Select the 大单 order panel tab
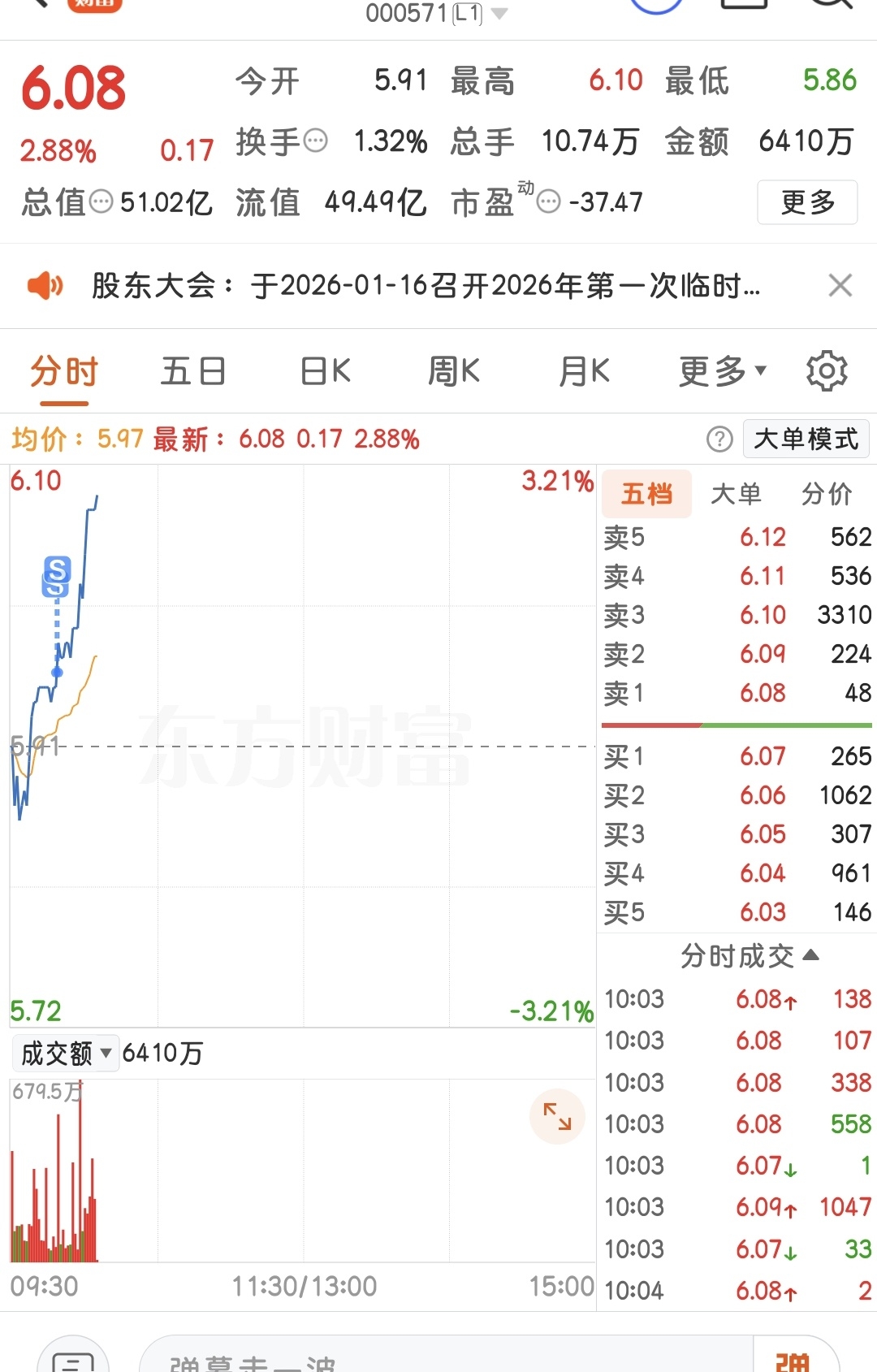This screenshot has height=1372, width=877. click(x=736, y=494)
